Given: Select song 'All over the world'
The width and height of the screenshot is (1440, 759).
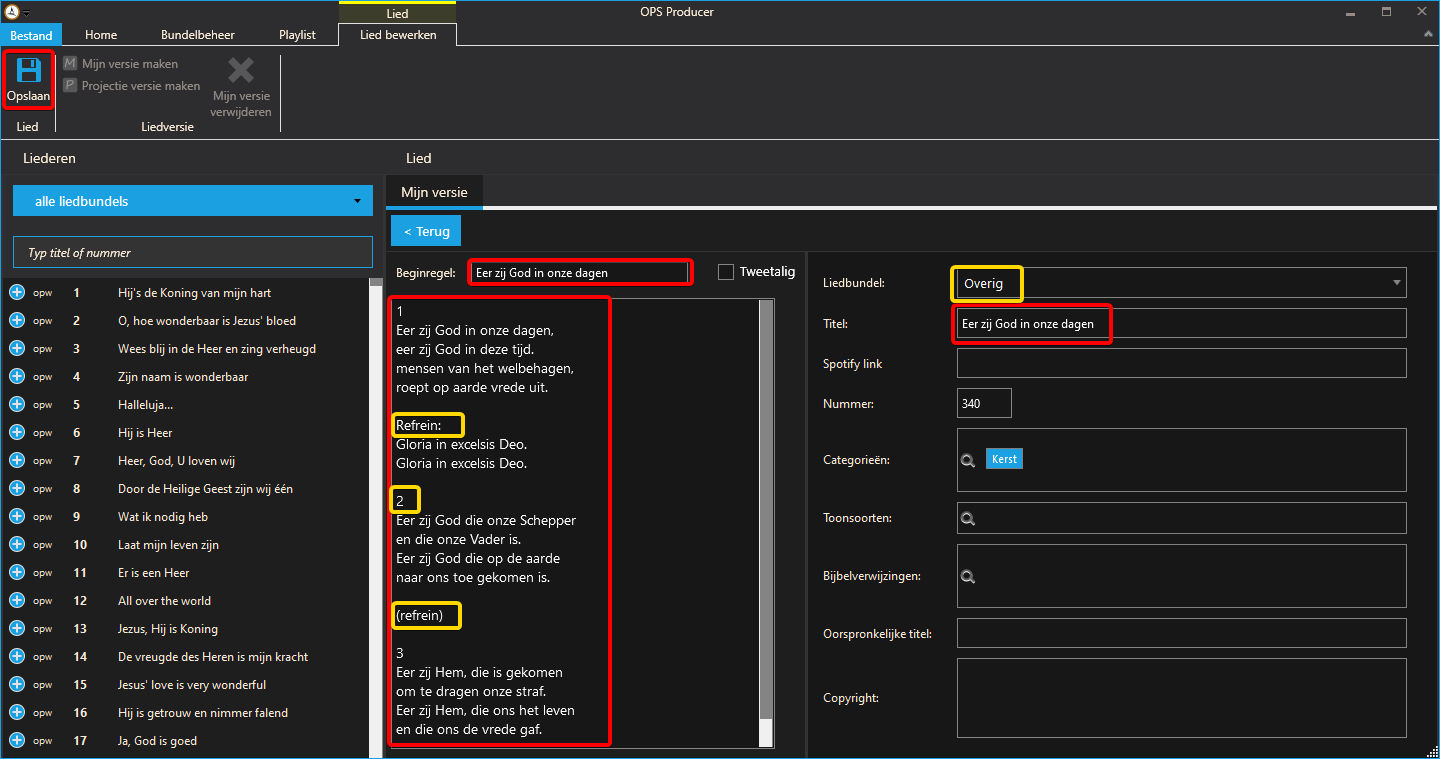Looking at the screenshot, I should [x=164, y=601].
